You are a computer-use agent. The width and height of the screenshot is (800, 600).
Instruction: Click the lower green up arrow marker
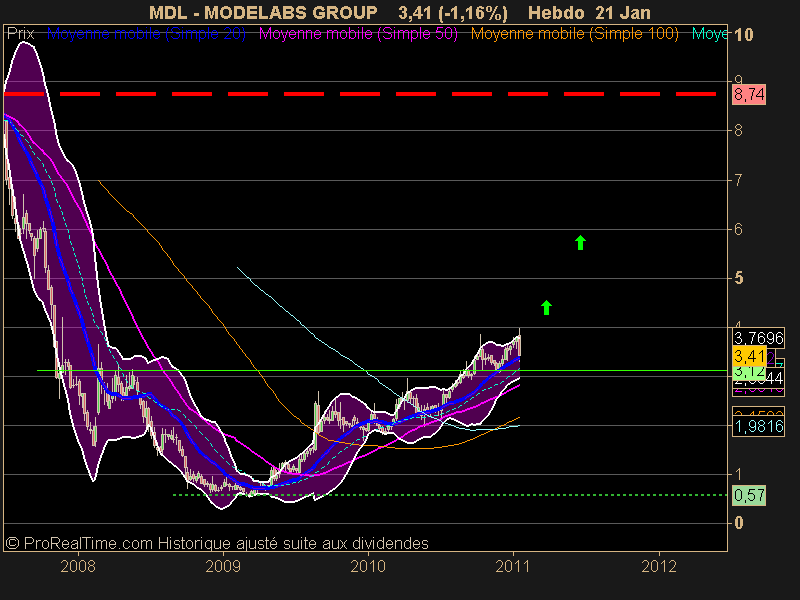tap(546, 307)
